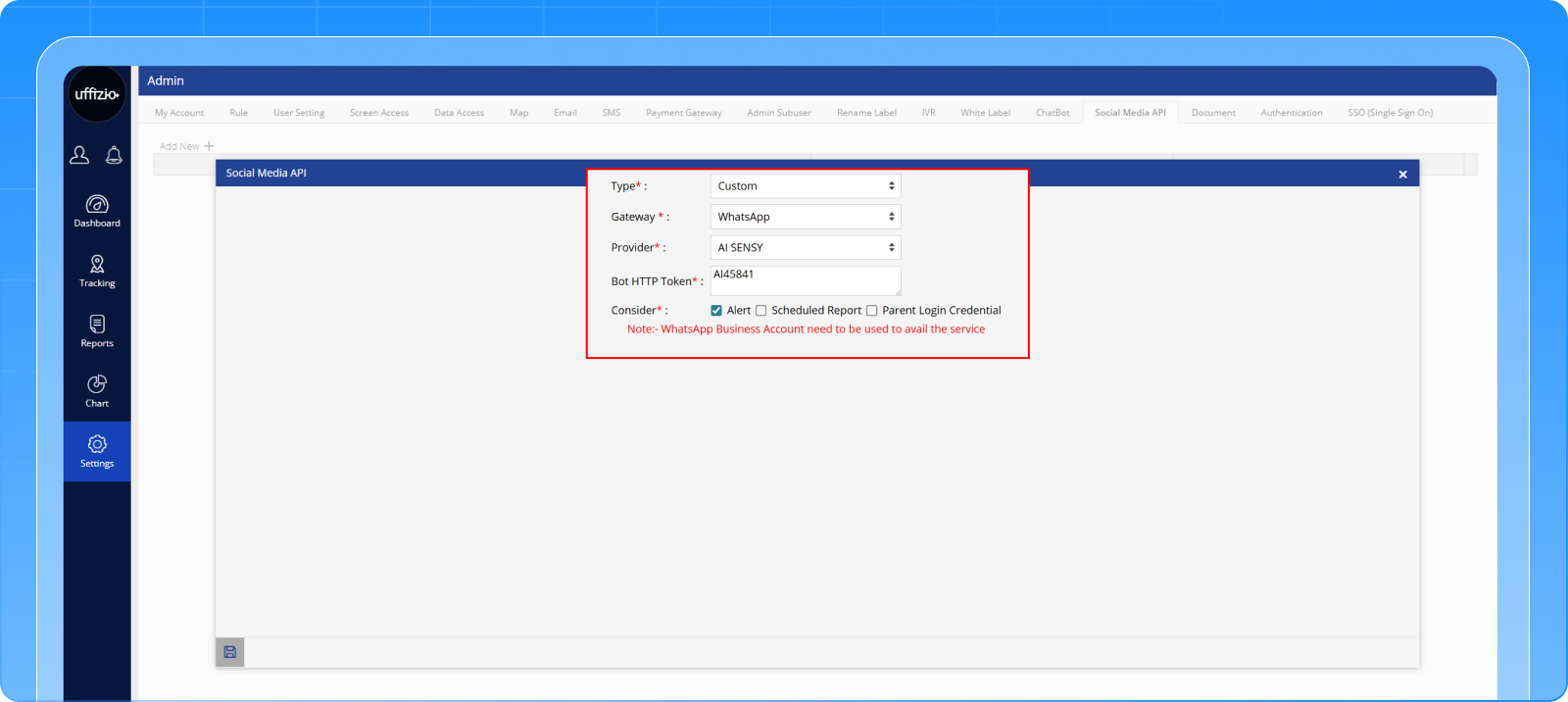Open the Gateway dropdown showing WhatsApp
The width and height of the screenshot is (1568, 702).
pyautogui.click(x=805, y=217)
